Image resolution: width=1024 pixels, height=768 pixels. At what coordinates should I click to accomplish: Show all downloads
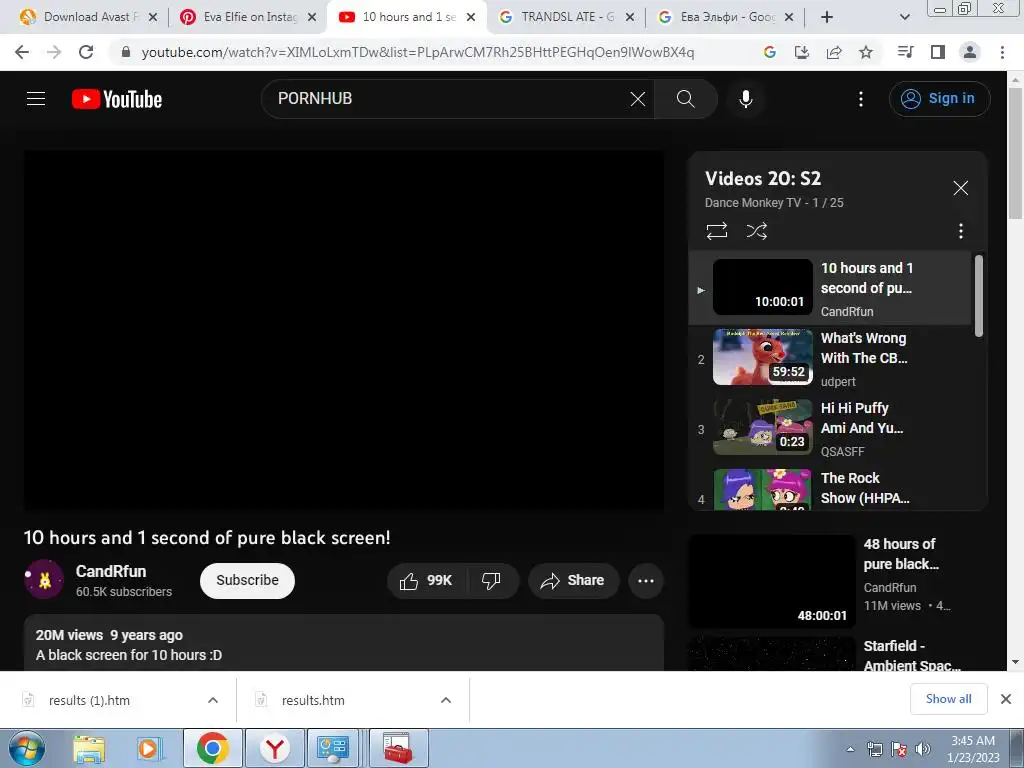coord(948,699)
